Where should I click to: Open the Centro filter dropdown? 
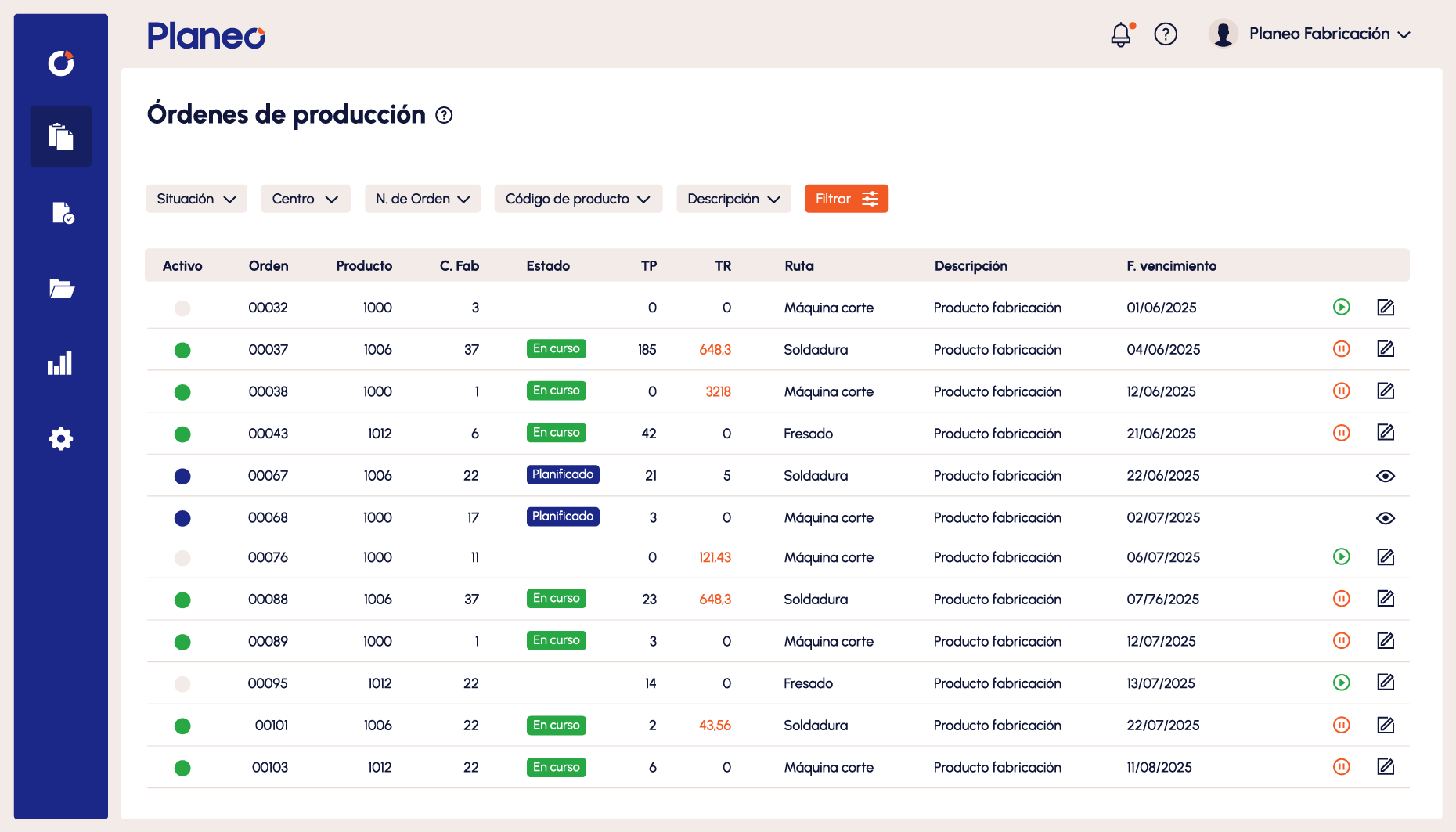tap(305, 199)
